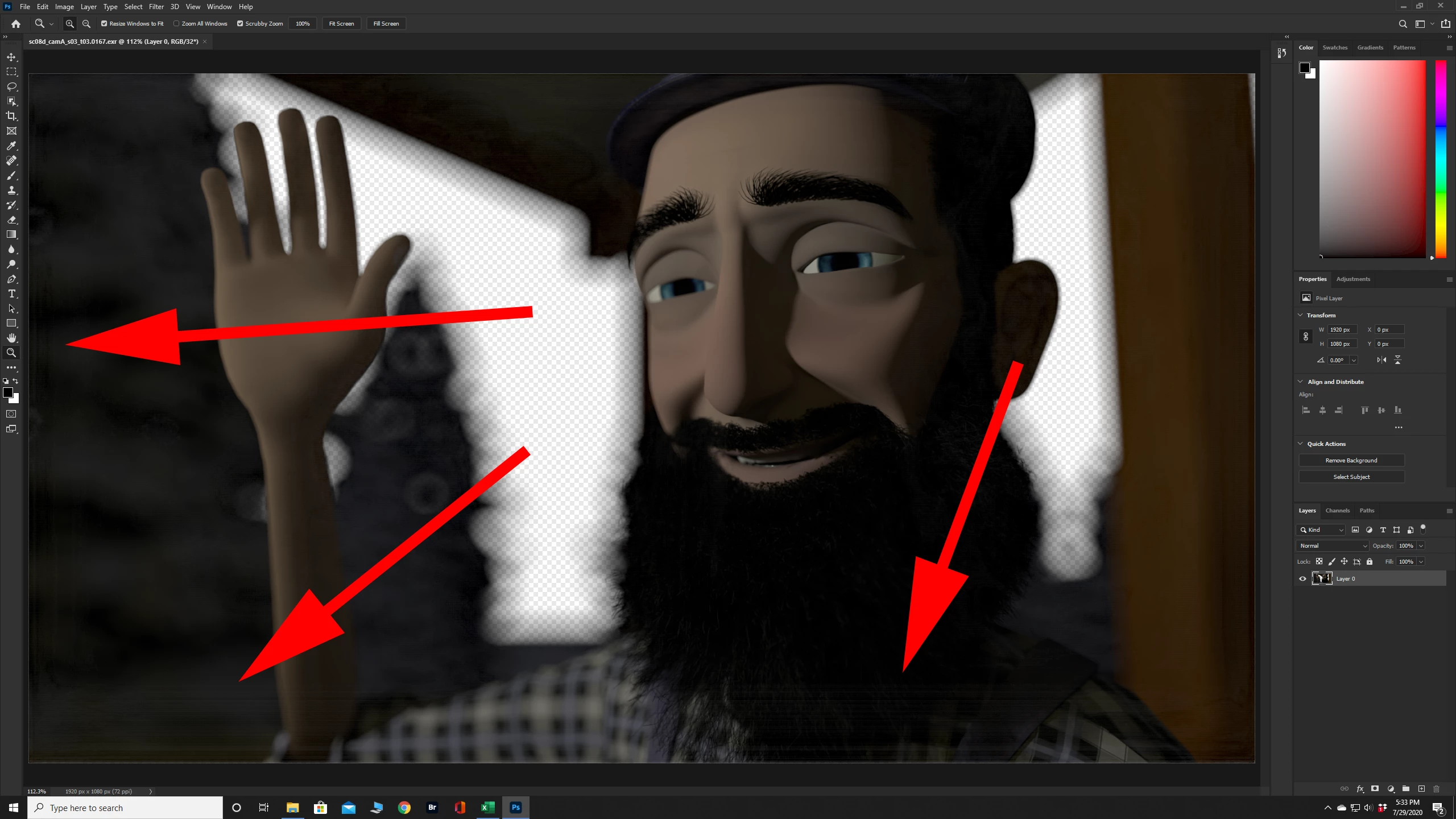The image size is (1456, 819).
Task: Select the Horizontal Type tool
Action: pyautogui.click(x=11, y=294)
